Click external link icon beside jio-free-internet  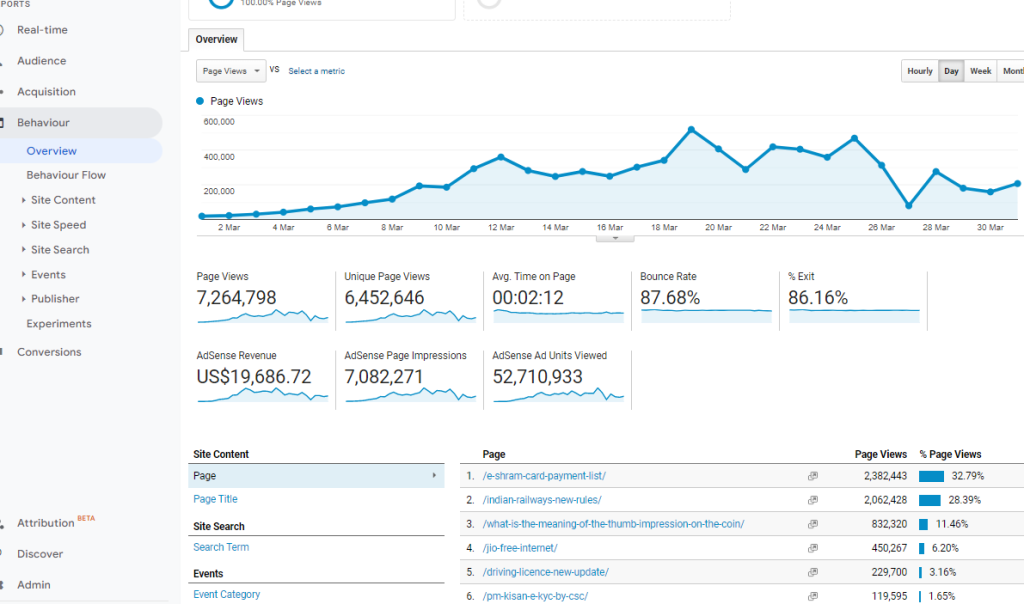click(x=813, y=548)
